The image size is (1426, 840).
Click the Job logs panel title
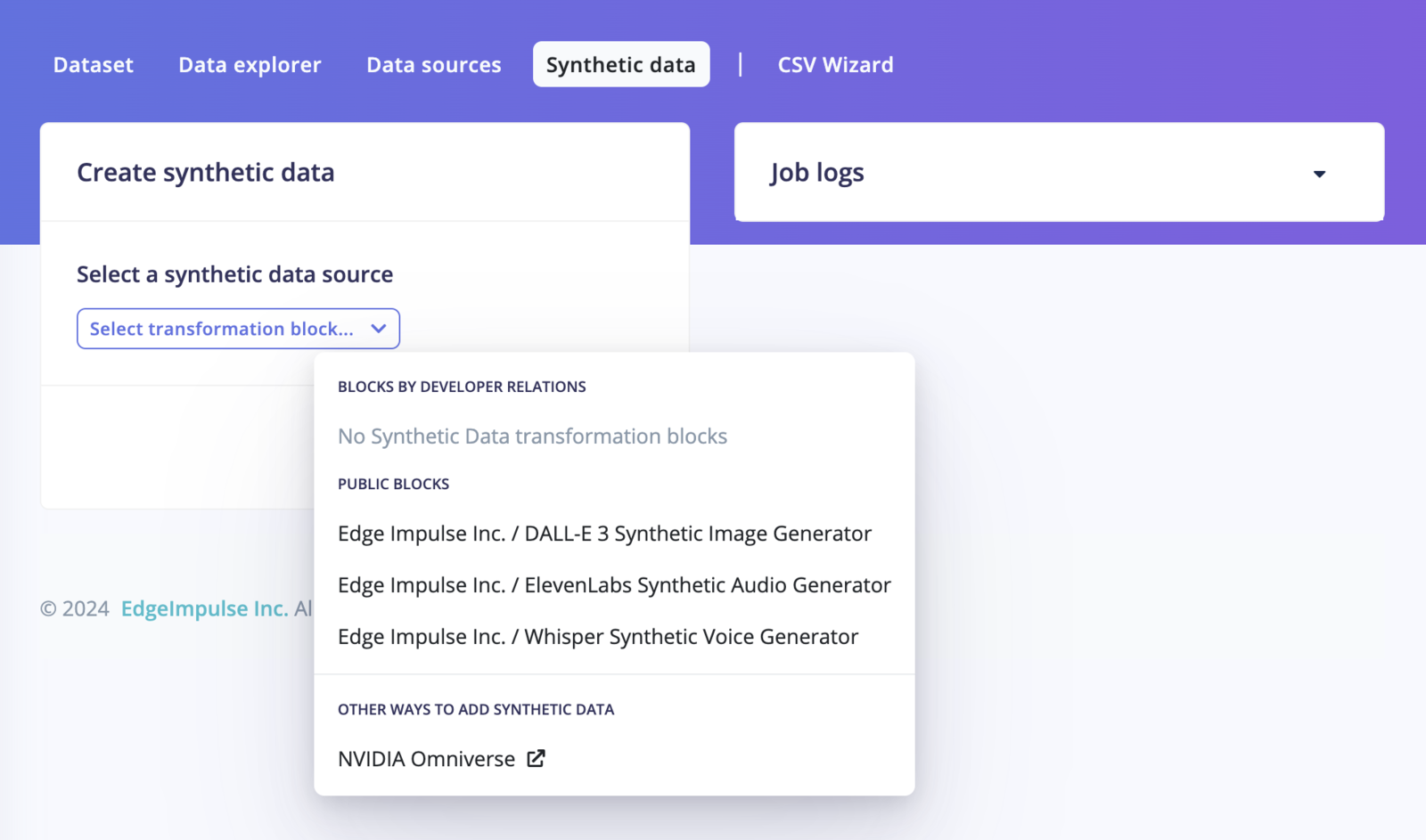[817, 173]
